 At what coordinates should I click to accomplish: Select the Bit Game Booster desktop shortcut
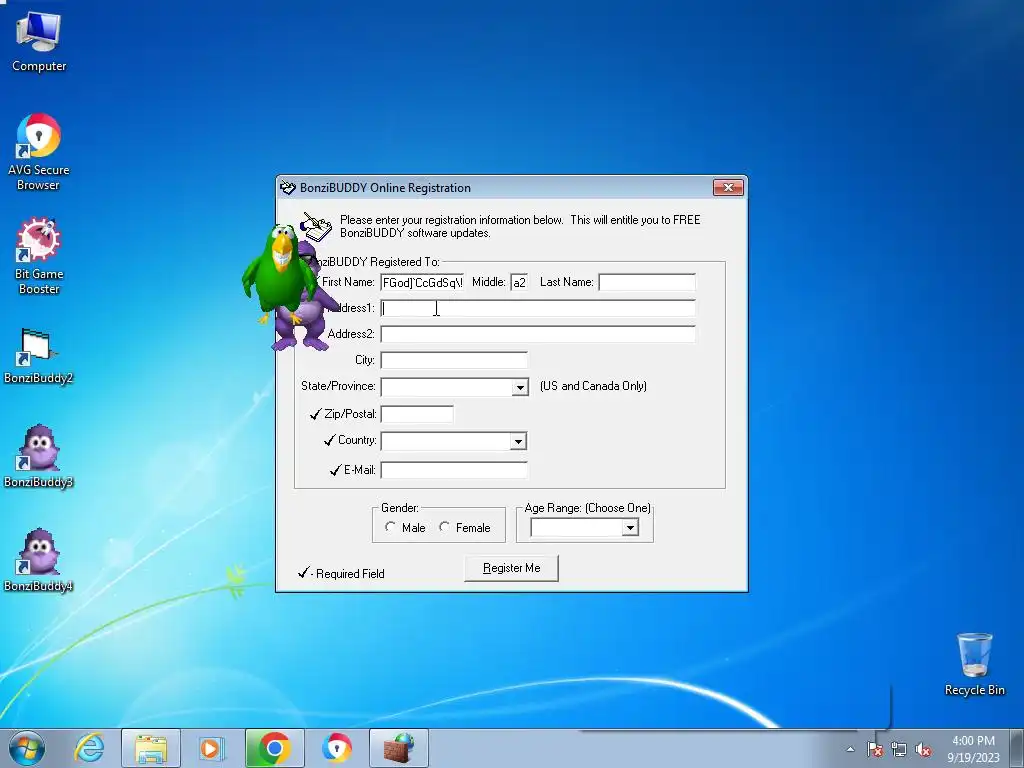(39, 257)
